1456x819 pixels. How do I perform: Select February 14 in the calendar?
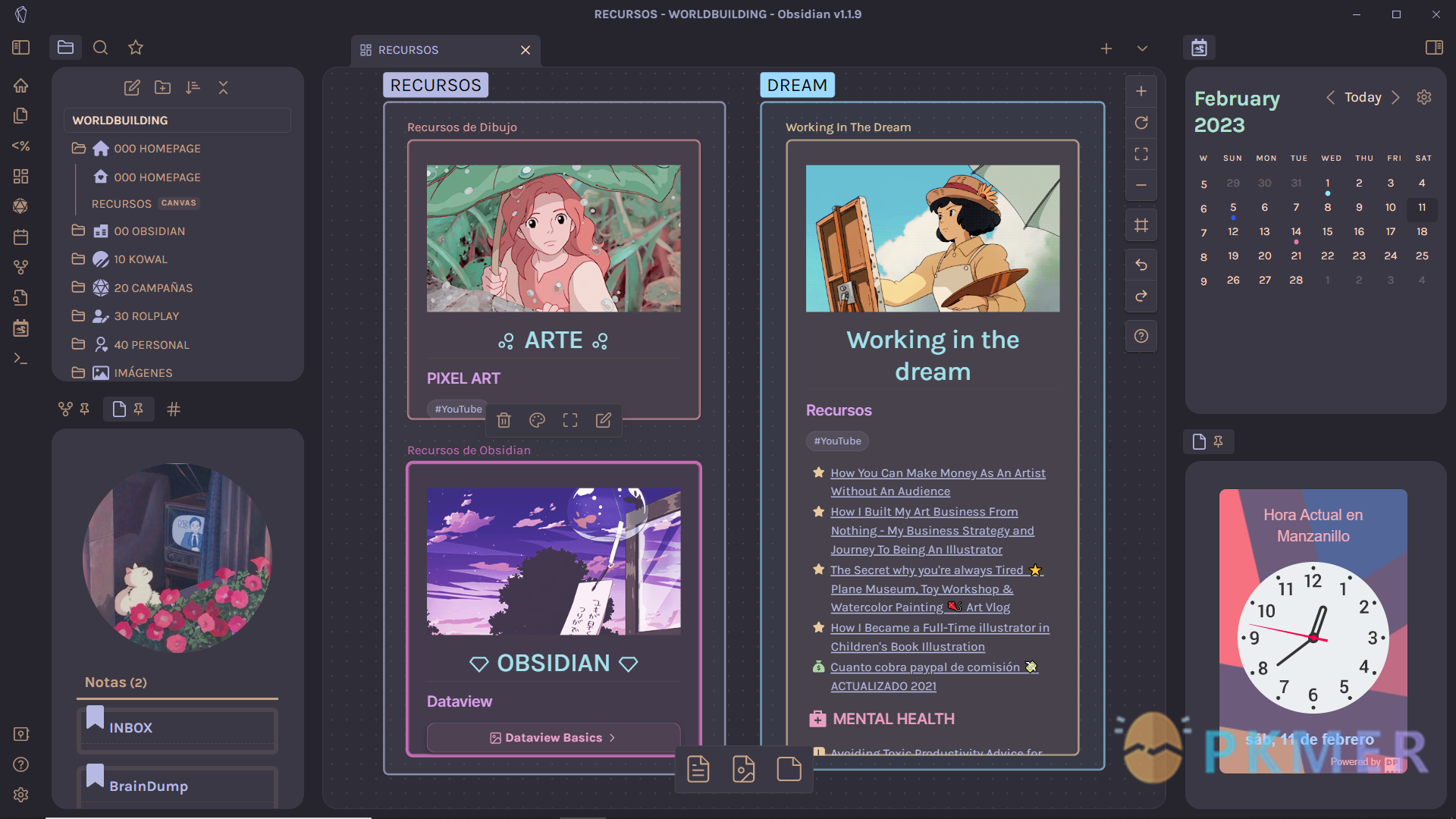[x=1296, y=232]
